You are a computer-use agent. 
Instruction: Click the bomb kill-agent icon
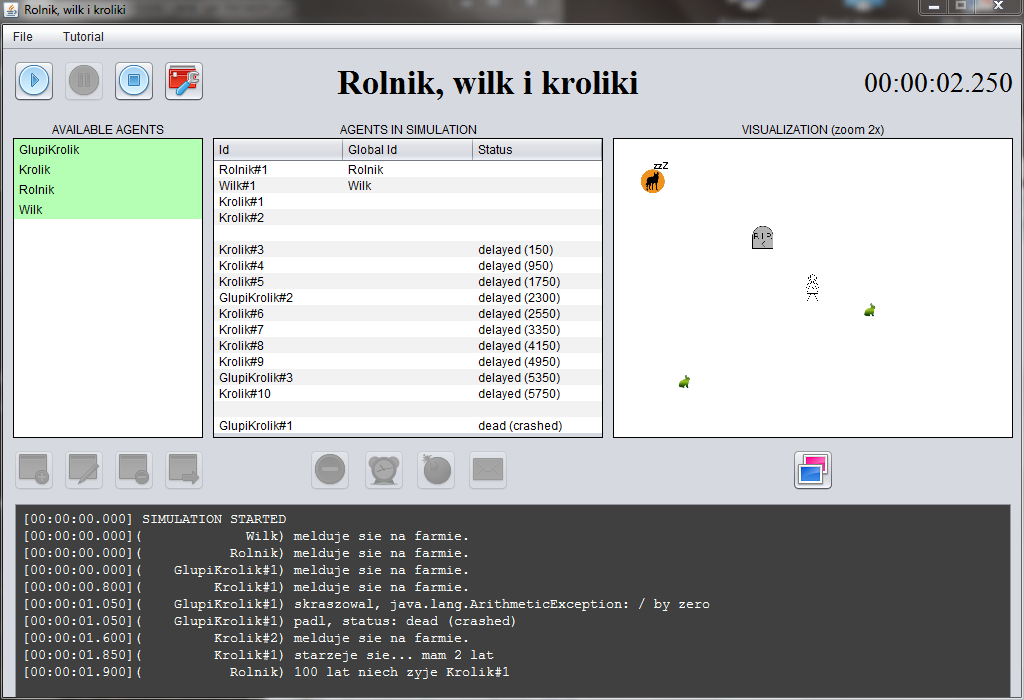[x=436, y=470]
